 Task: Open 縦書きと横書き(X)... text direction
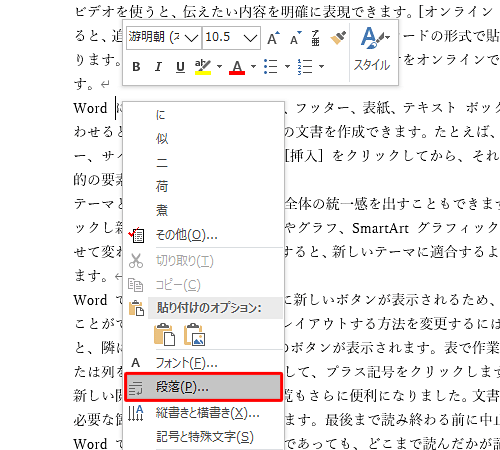point(203,413)
